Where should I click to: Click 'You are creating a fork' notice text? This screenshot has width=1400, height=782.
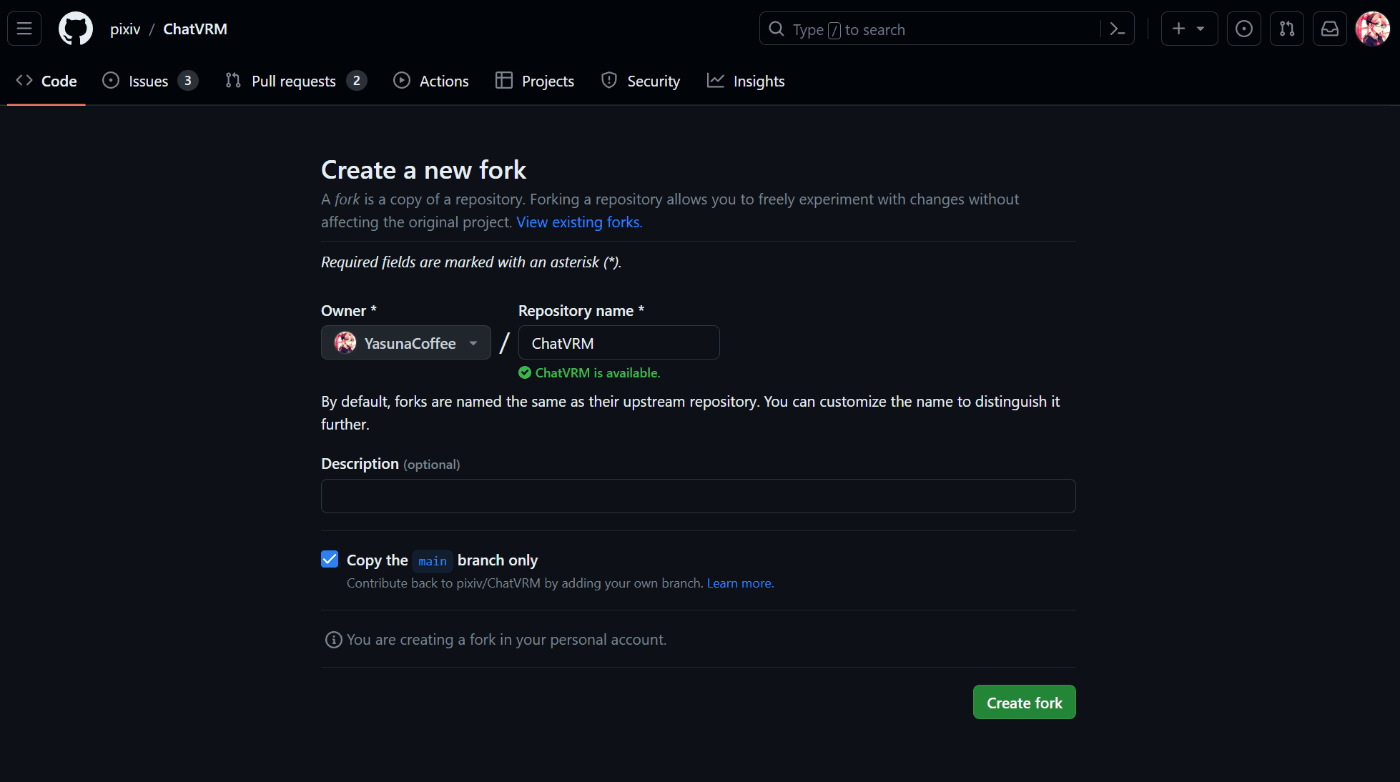507,639
